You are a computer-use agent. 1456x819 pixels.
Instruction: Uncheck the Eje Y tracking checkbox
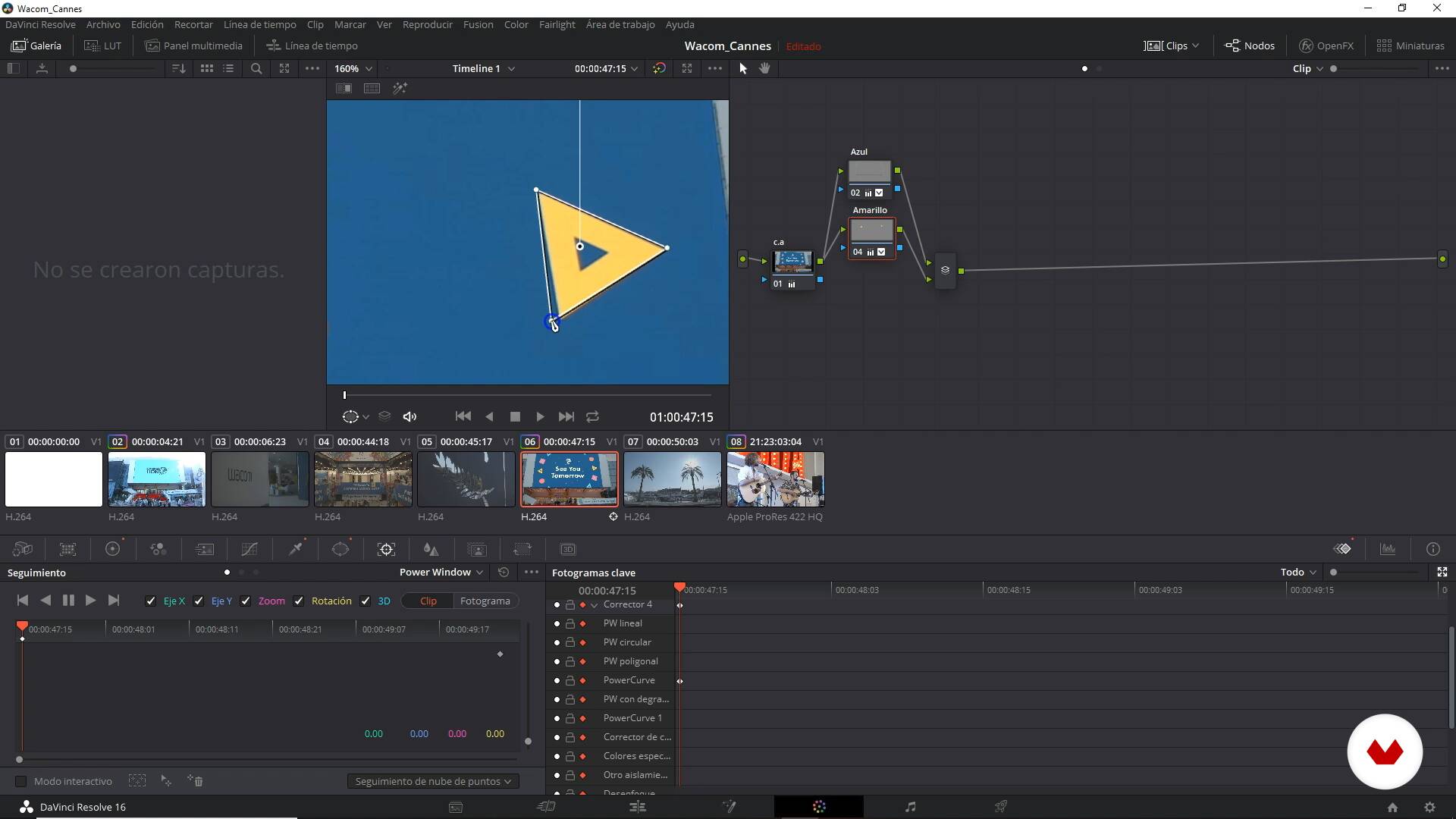click(199, 601)
